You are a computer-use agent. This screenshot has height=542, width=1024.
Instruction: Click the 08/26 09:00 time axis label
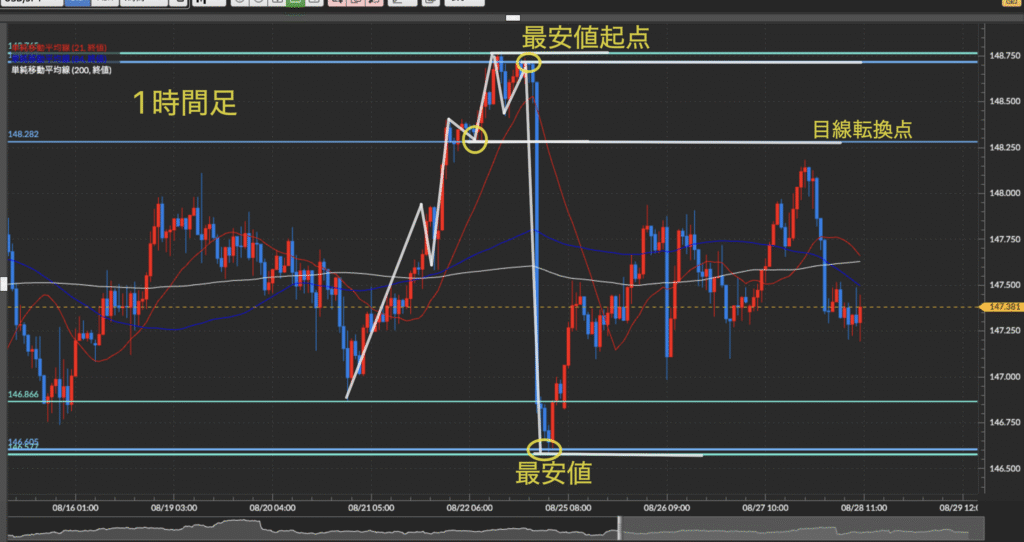click(x=667, y=507)
